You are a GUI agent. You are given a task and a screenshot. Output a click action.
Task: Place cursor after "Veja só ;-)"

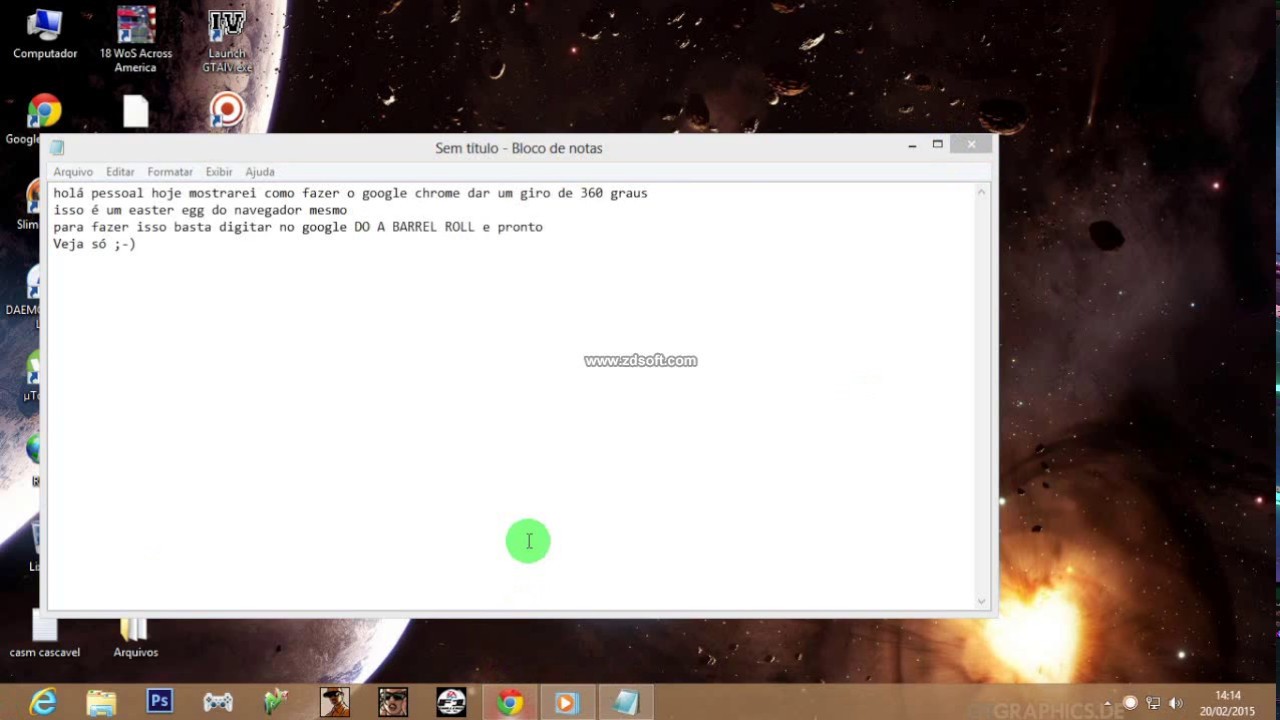[137, 244]
